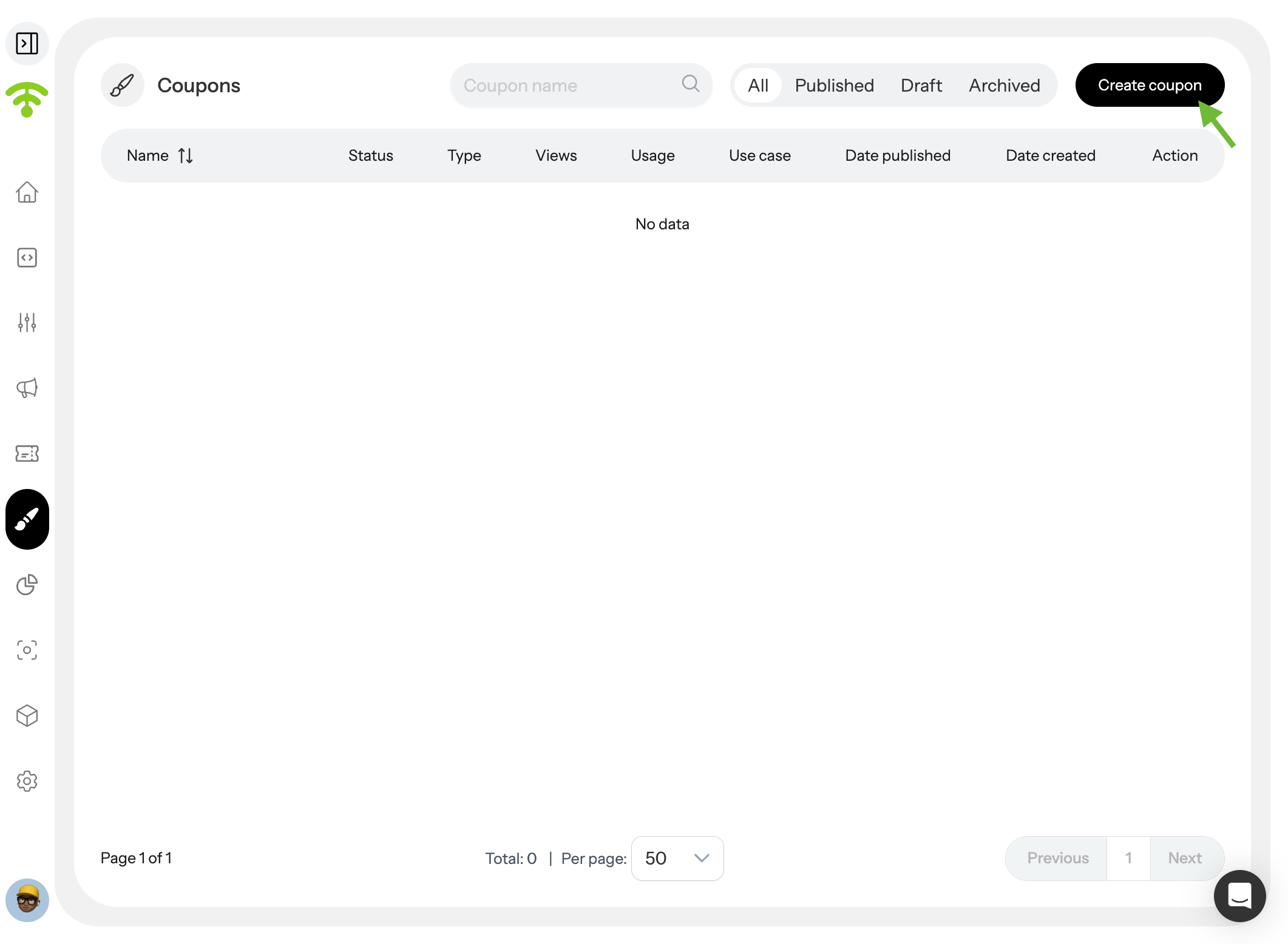Open the chat support bubble
1288x944 pixels.
1239,895
